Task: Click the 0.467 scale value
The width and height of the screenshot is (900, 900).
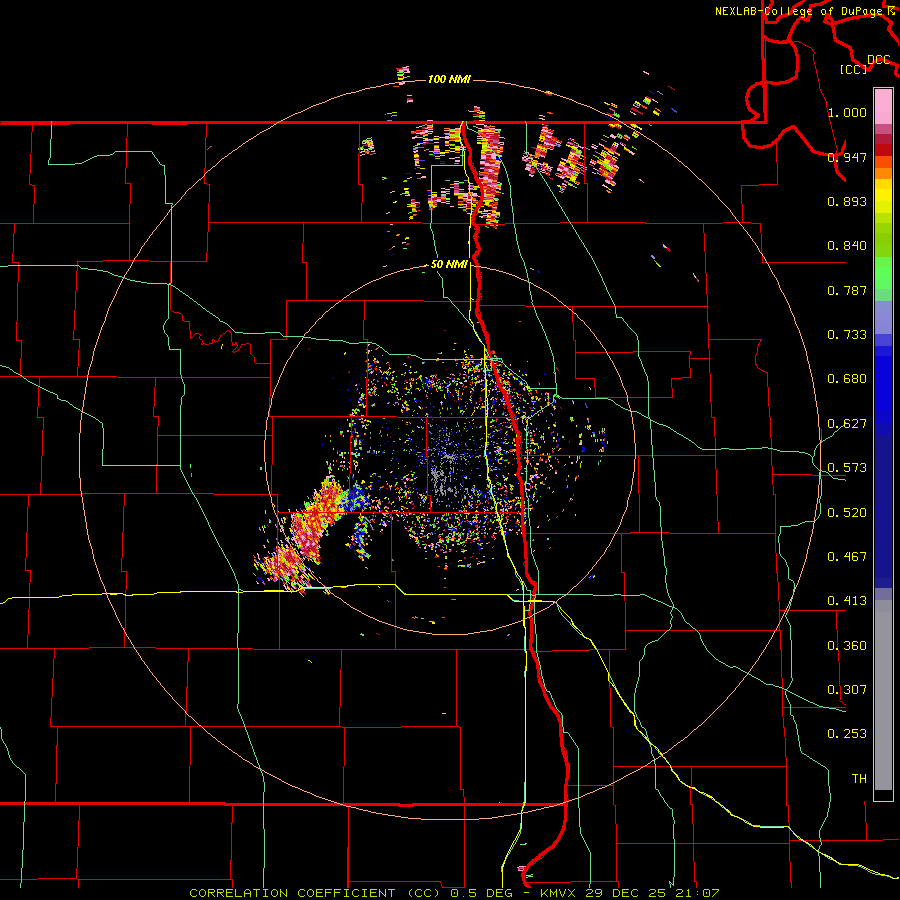Action: tap(847, 557)
